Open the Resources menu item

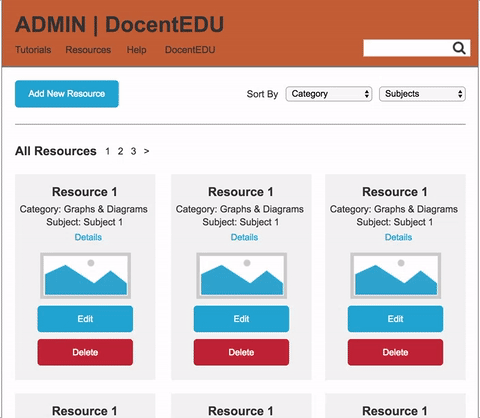point(88,50)
